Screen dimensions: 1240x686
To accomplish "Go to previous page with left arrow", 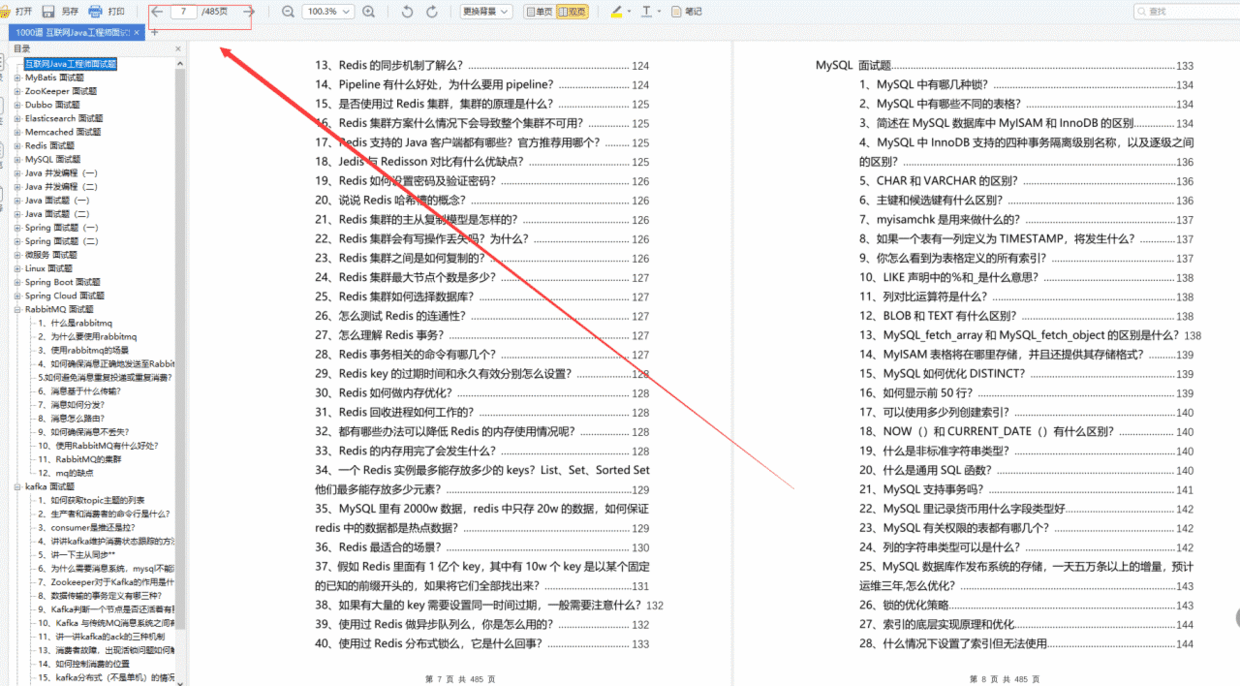I will [158, 11].
